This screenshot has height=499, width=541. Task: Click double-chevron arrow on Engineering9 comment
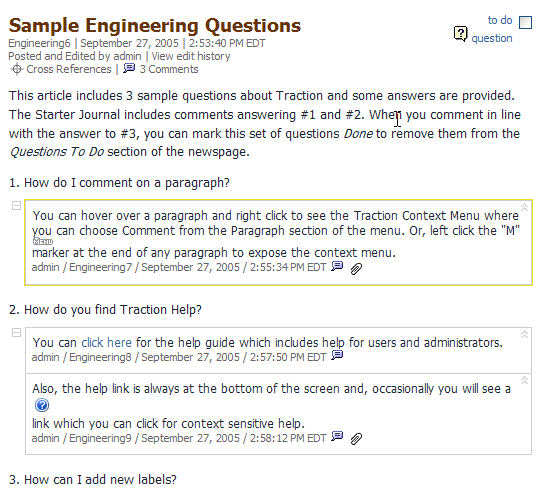point(524,380)
